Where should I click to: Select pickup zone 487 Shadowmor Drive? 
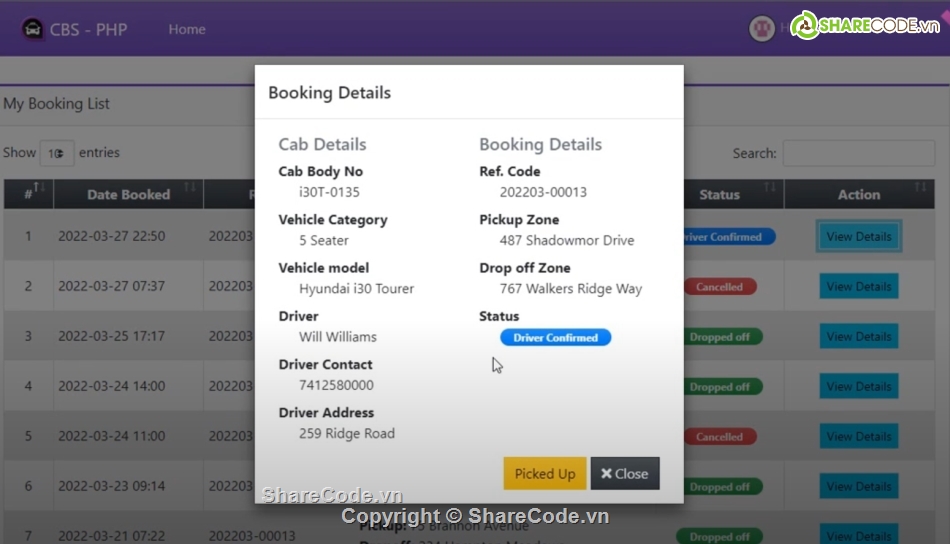[566, 240]
